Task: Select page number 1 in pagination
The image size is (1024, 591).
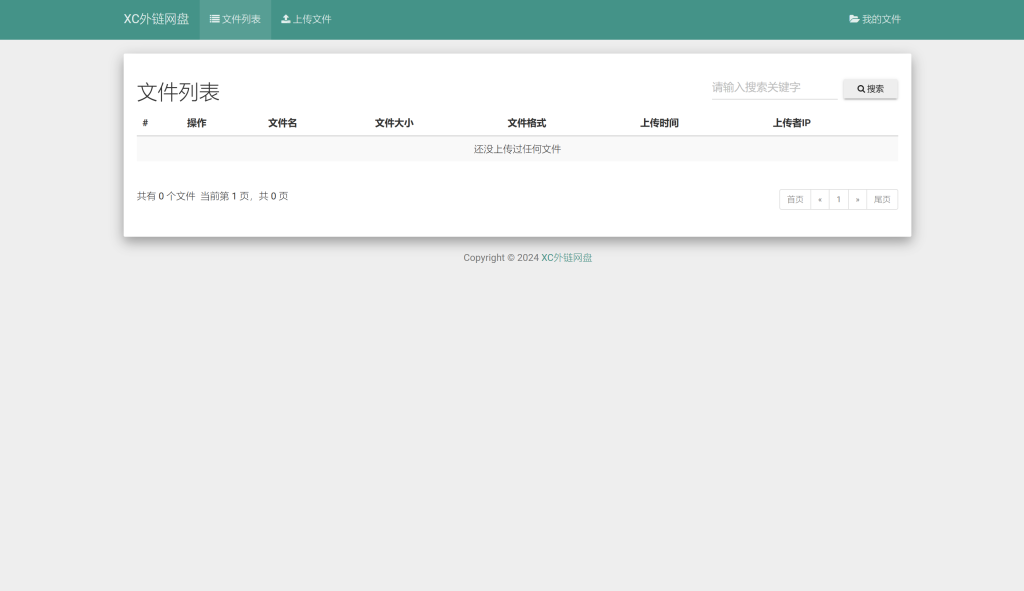Action: click(x=838, y=199)
